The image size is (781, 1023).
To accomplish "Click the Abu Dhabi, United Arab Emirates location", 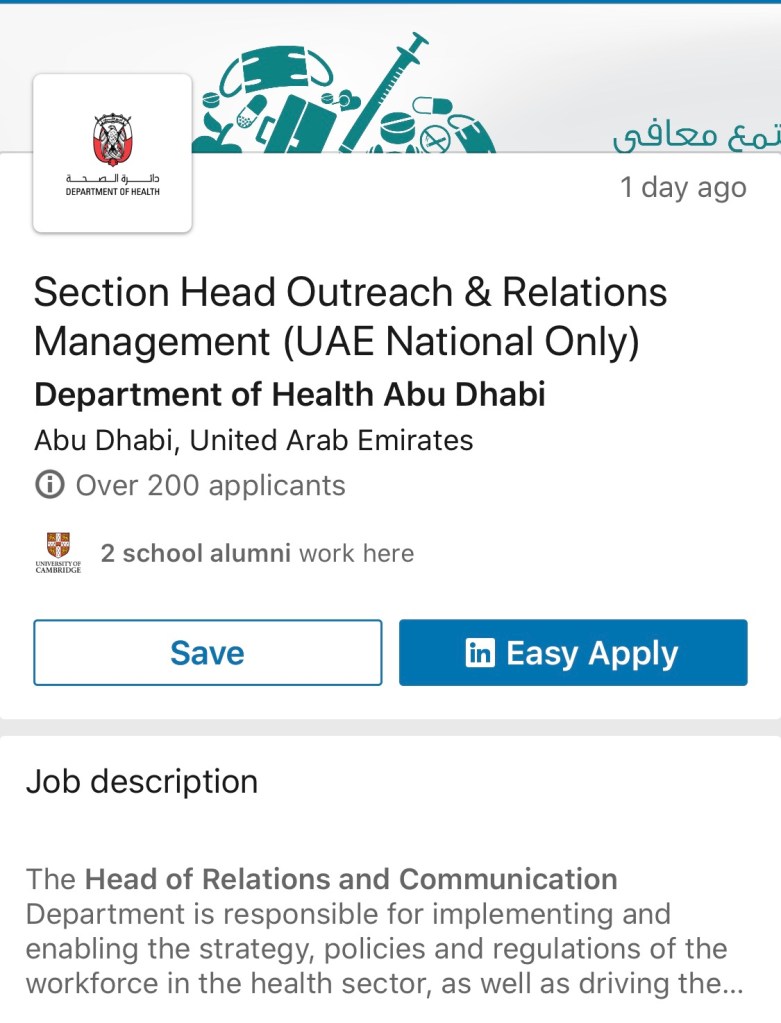I will tap(253, 440).
